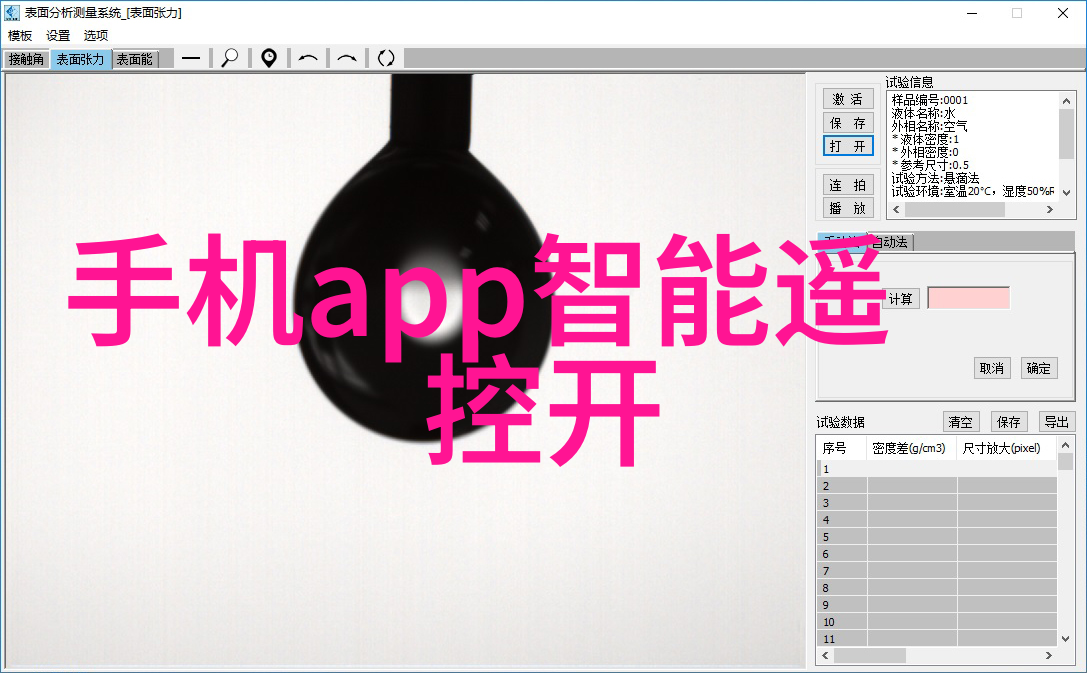Select row 11 in the data table

point(937,638)
